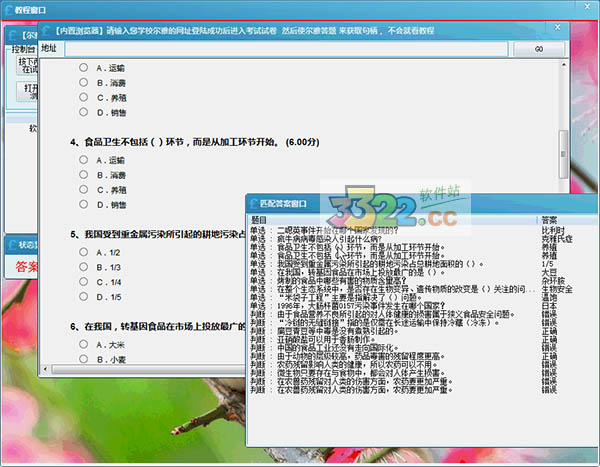This screenshot has height=467, width=600.
Task: Pick B. 小麦 in question 6
Action: tap(83, 359)
